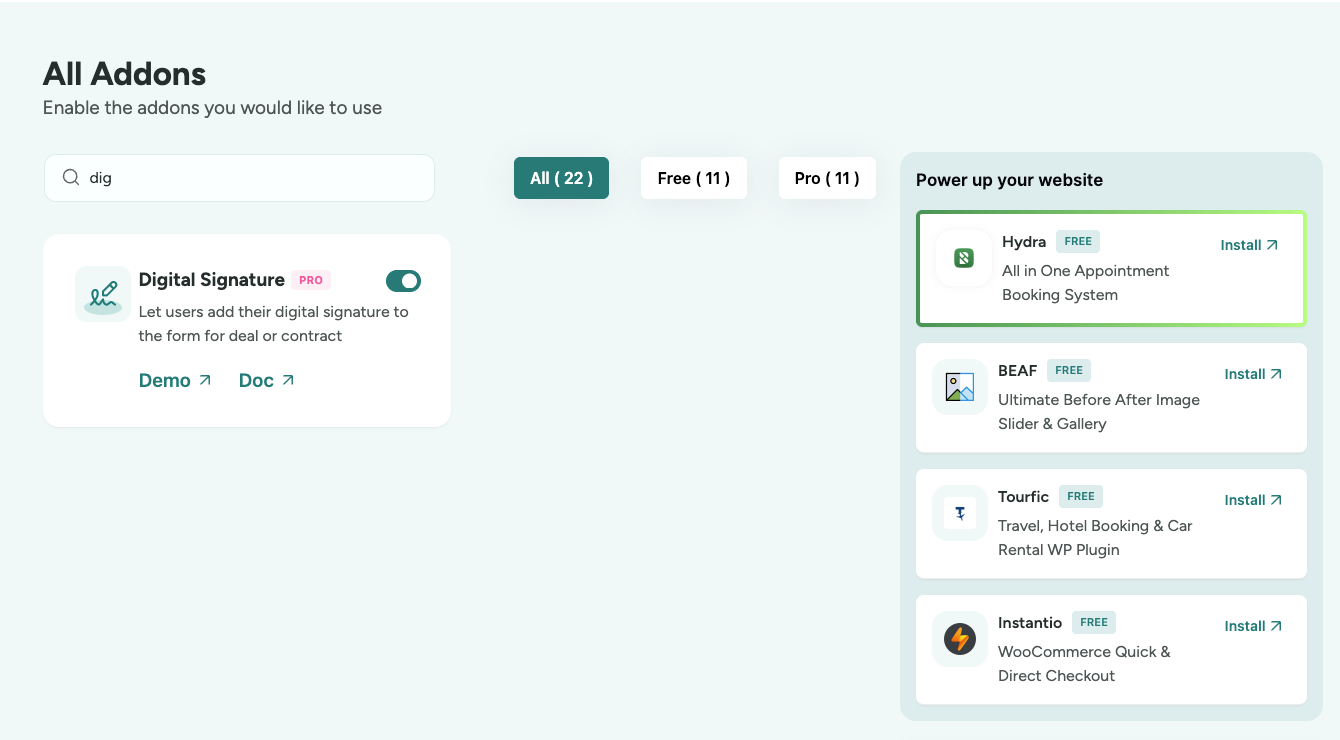Click the BEAF image slider icon
This screenshot has height=740, width=1340.
pos(959,387)
